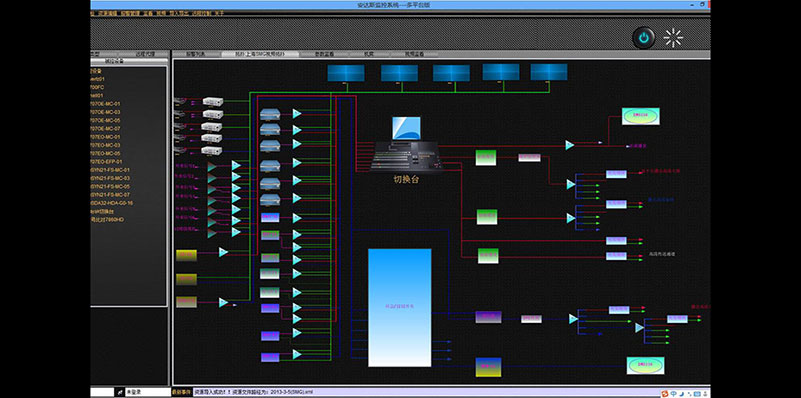
Task: Select the oval SMG node at top right
Action: click(641, 116)
